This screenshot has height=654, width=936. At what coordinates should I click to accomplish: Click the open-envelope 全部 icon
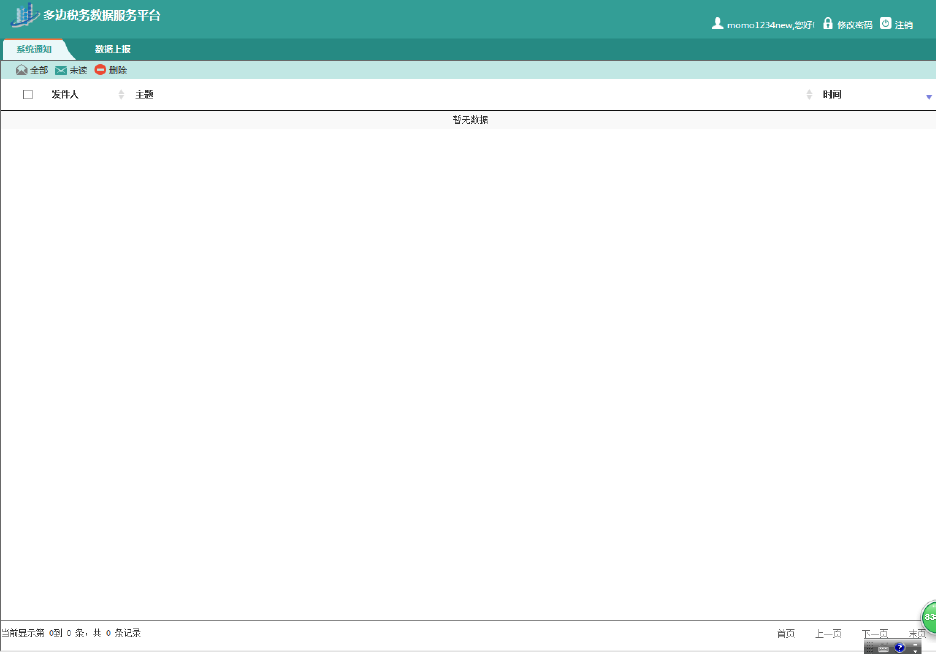[22, 70]
